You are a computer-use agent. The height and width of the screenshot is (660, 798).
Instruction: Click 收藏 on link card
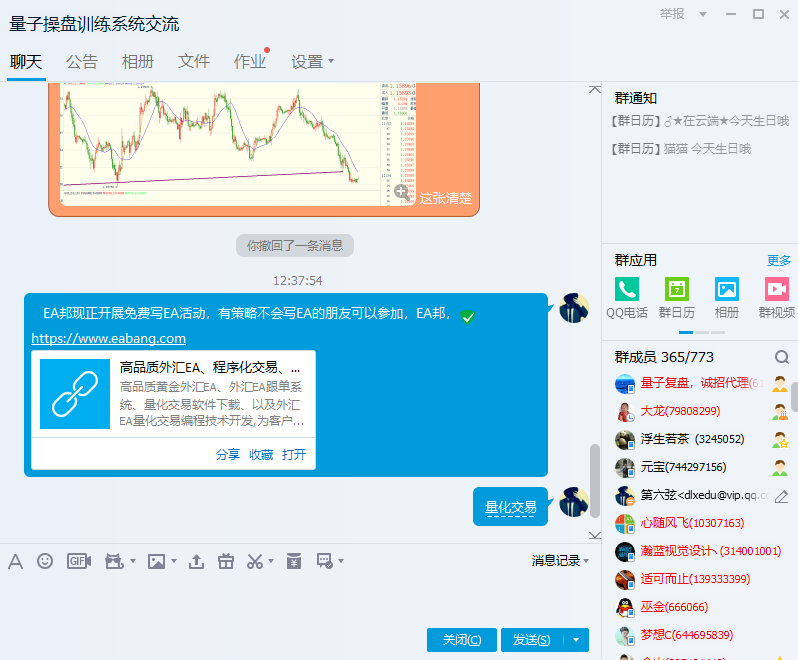(x=261, y=454)
